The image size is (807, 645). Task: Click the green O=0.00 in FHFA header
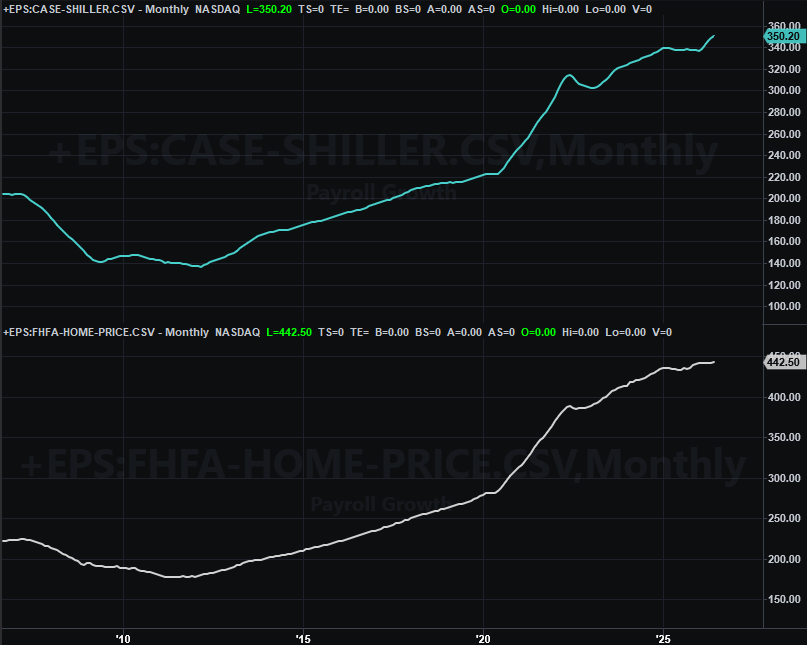[538, 332]
